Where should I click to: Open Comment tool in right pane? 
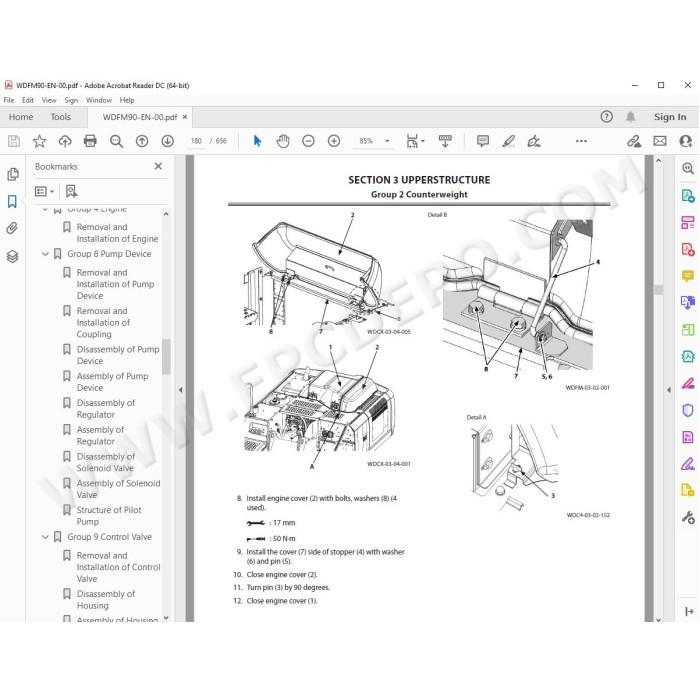coord(688,276)
